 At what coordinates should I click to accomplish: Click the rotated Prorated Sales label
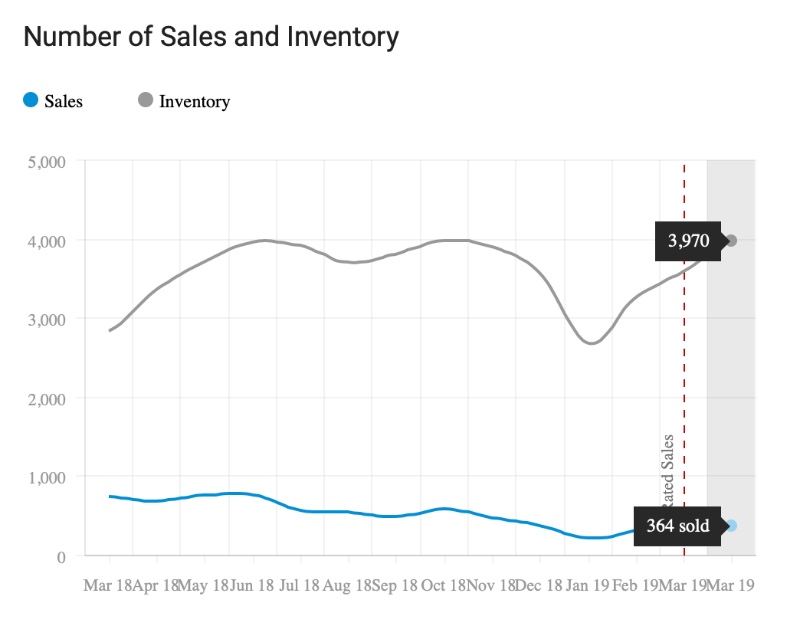[x=667, y=469]
